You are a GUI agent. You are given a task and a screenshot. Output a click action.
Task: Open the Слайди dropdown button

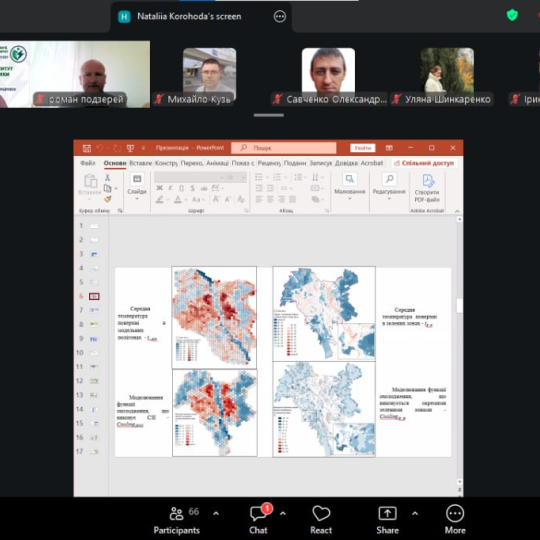[137, 187]
